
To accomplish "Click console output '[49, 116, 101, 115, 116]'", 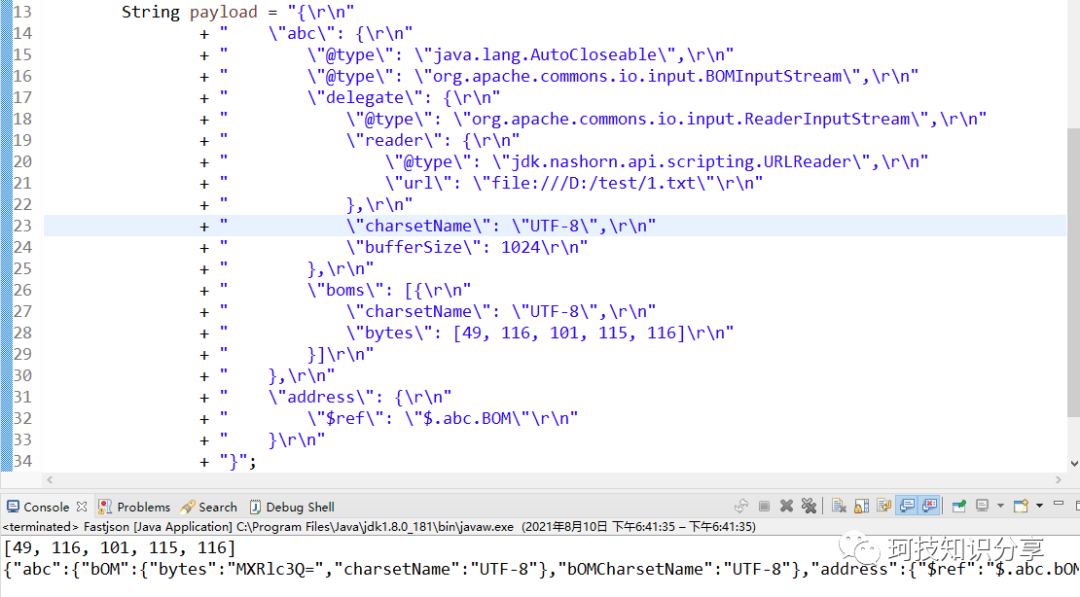I will (120, 548).
